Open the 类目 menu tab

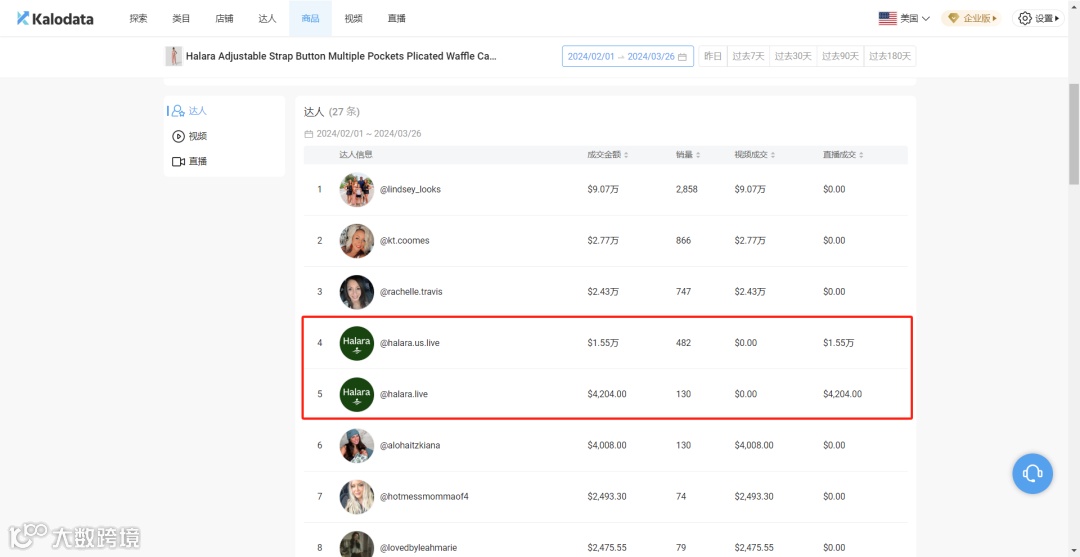click(181, 19)
